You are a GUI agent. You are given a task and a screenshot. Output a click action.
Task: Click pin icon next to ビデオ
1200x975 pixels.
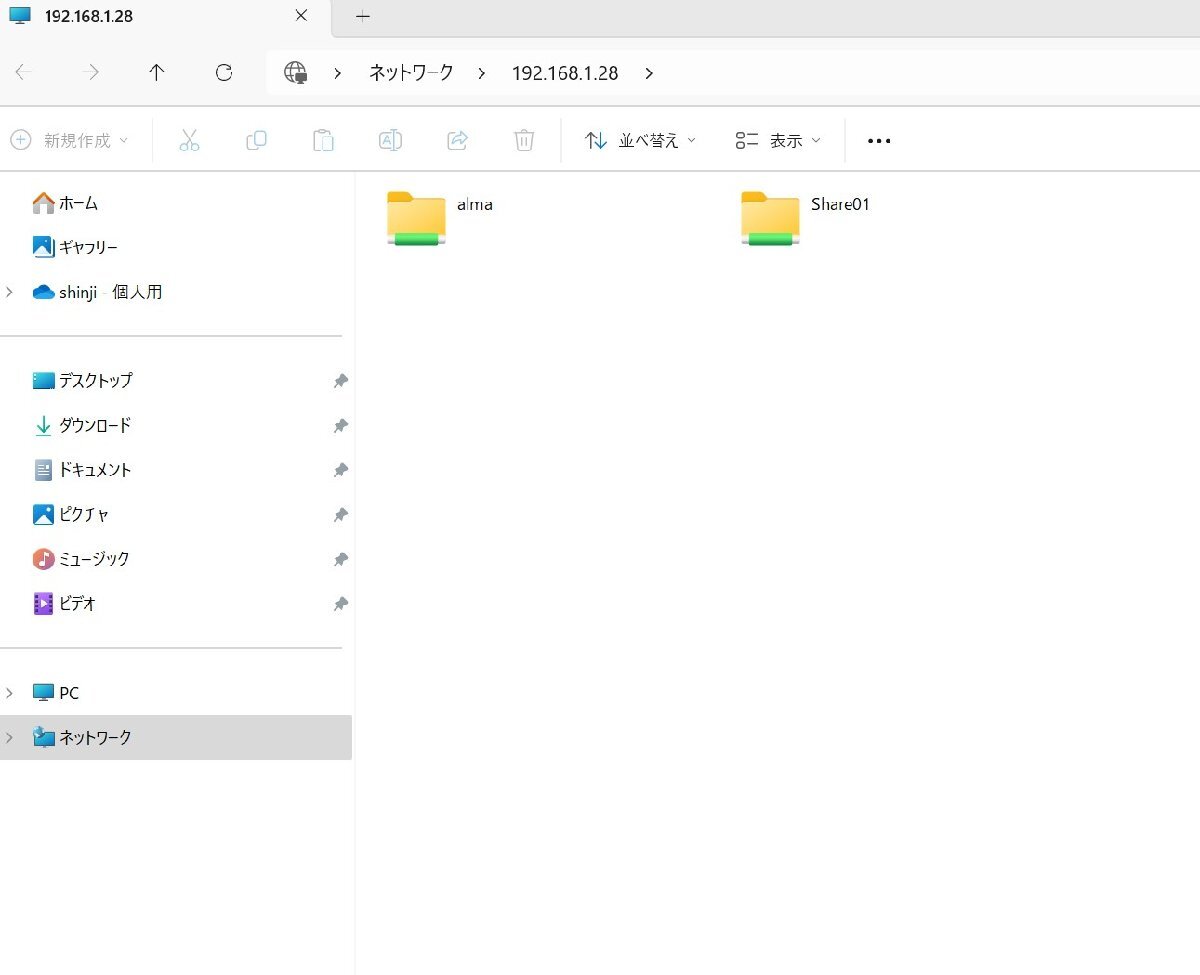tap(341, 604)
